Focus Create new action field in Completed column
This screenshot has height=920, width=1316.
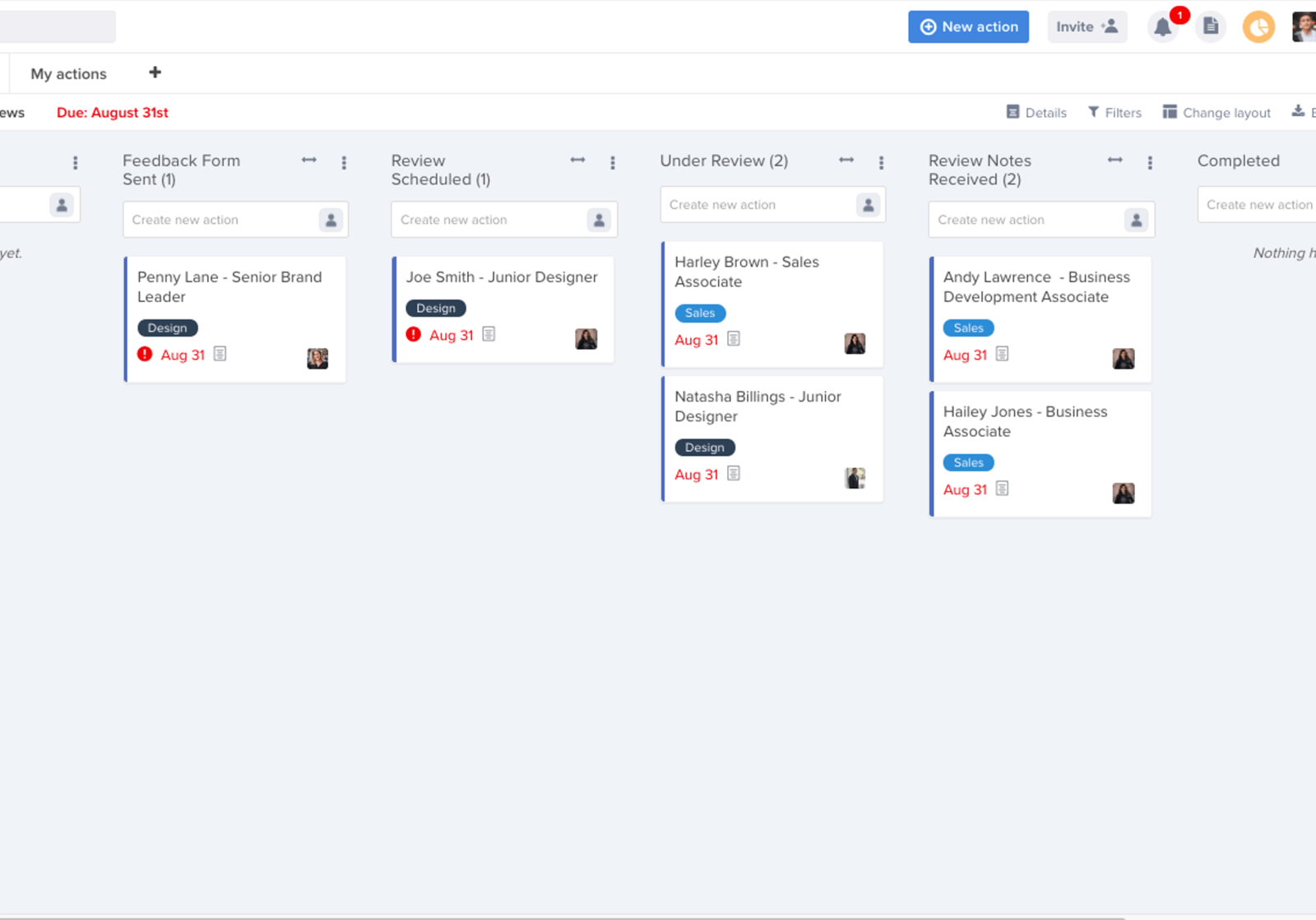[1257, 205]
